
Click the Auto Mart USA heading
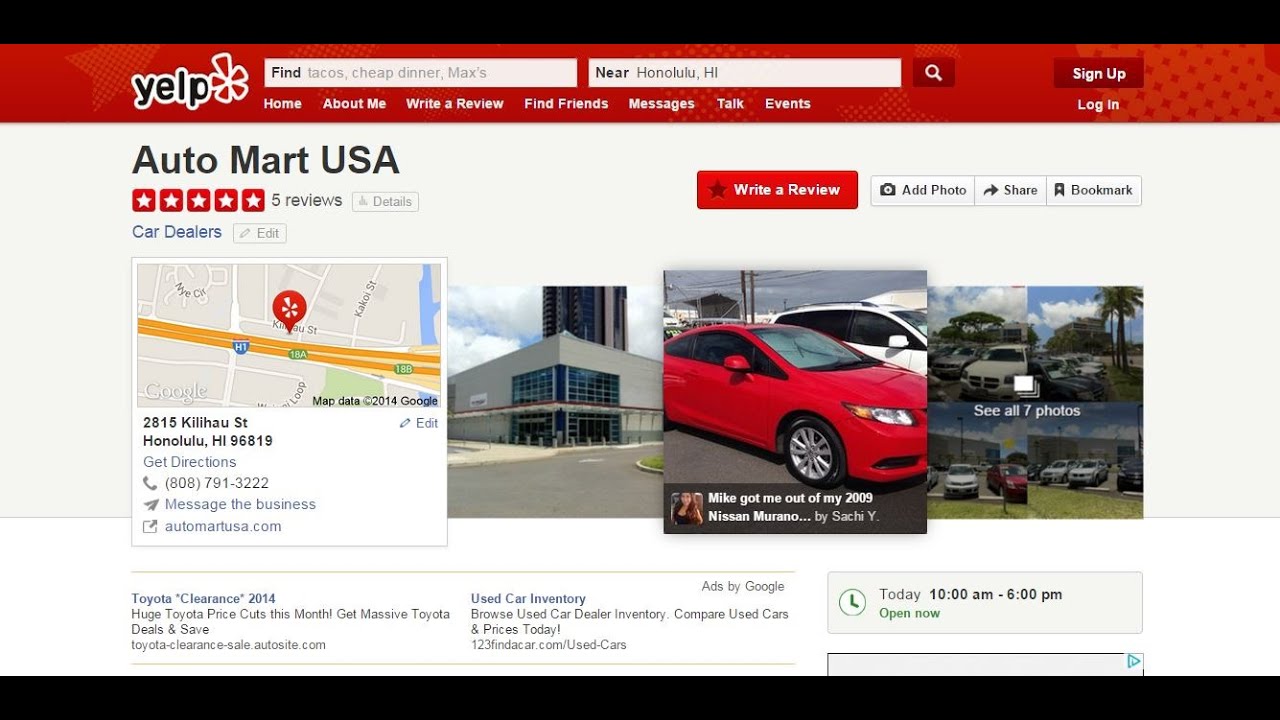click(x=266, y=160)
